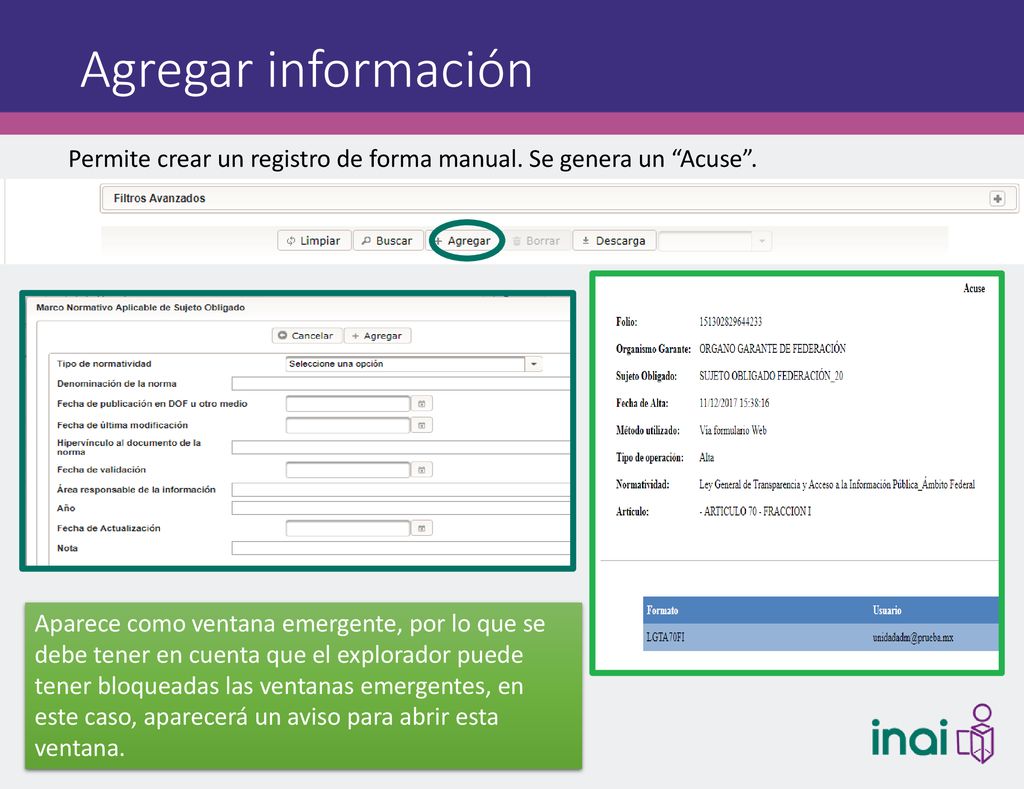Focus the Fecha de validación field
This screenshot has height=789, width=1024.
click(347, 470)
